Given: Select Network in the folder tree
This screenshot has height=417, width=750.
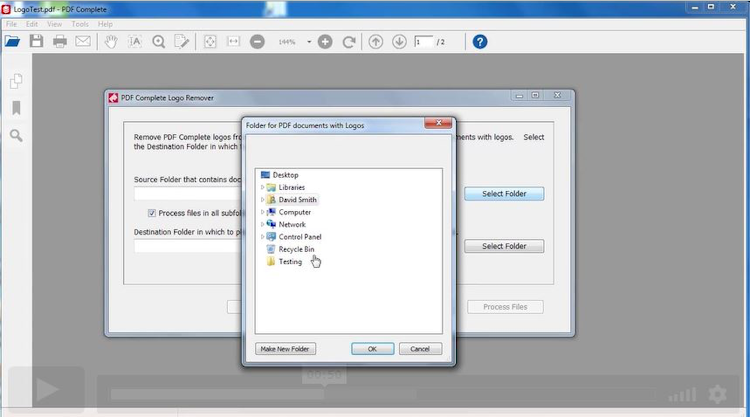Looking at the screenshot, I should pos(292,225).
